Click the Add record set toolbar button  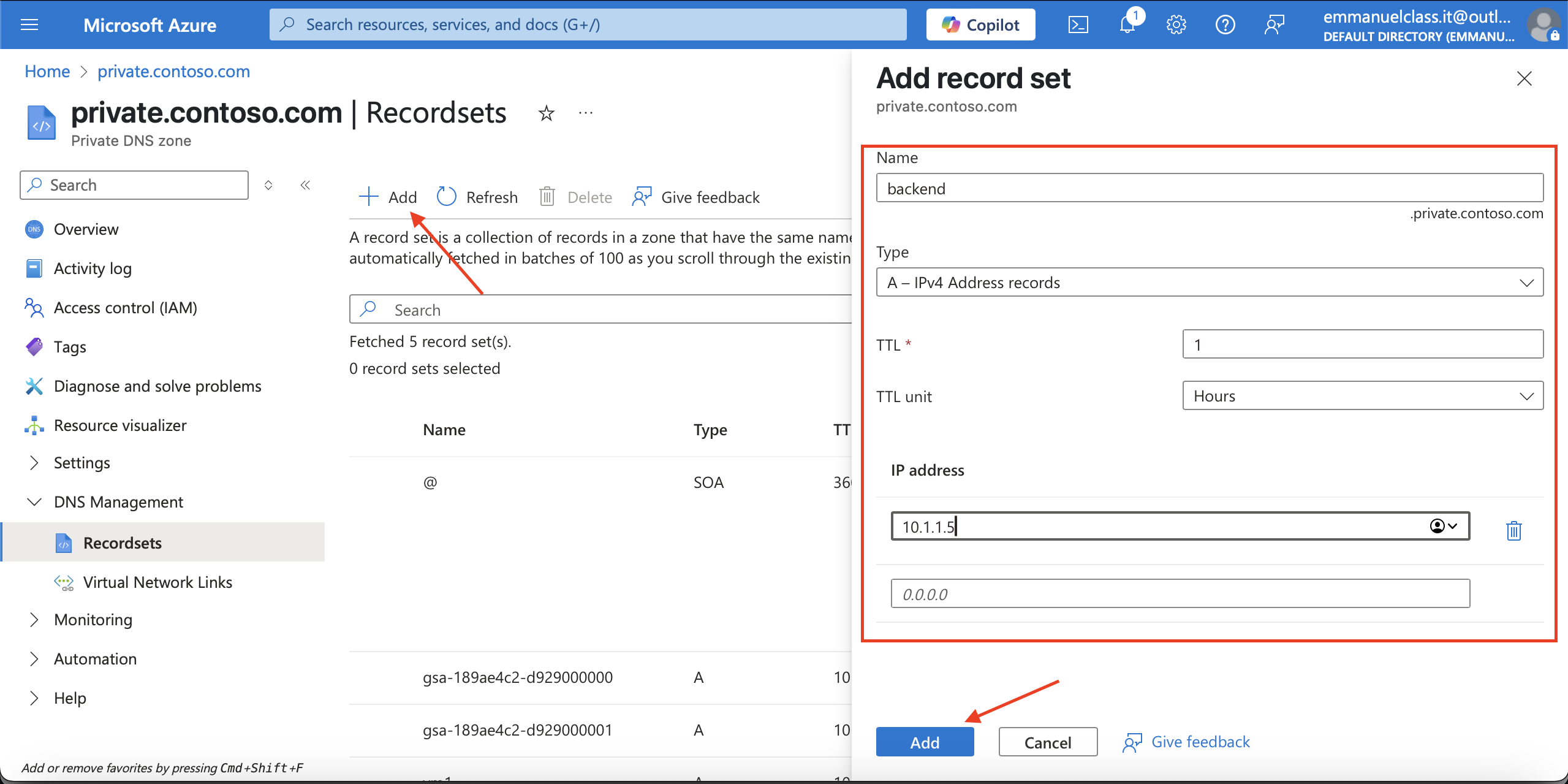pos(388,197)
